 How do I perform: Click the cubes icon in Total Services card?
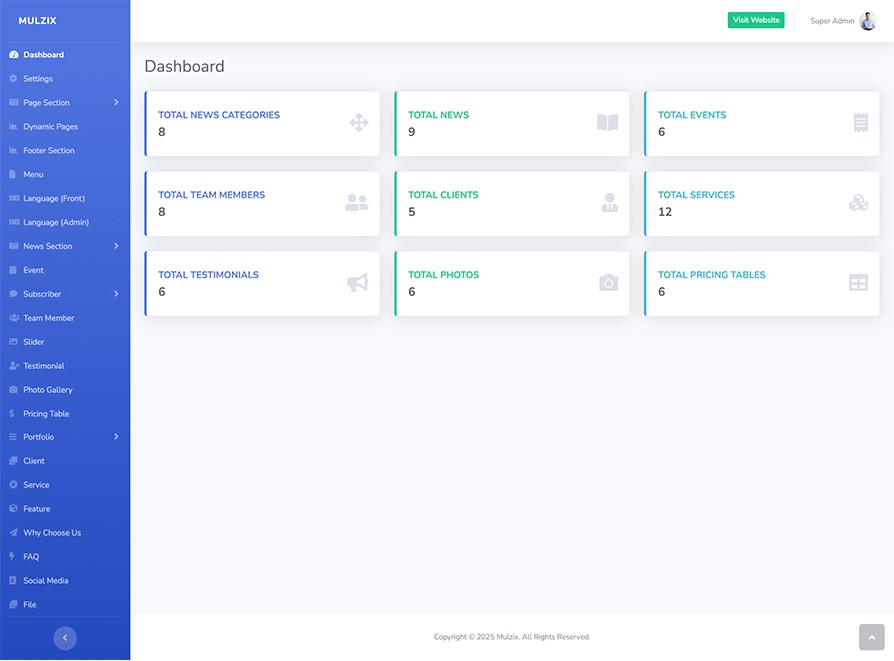(x=858, y=203)
